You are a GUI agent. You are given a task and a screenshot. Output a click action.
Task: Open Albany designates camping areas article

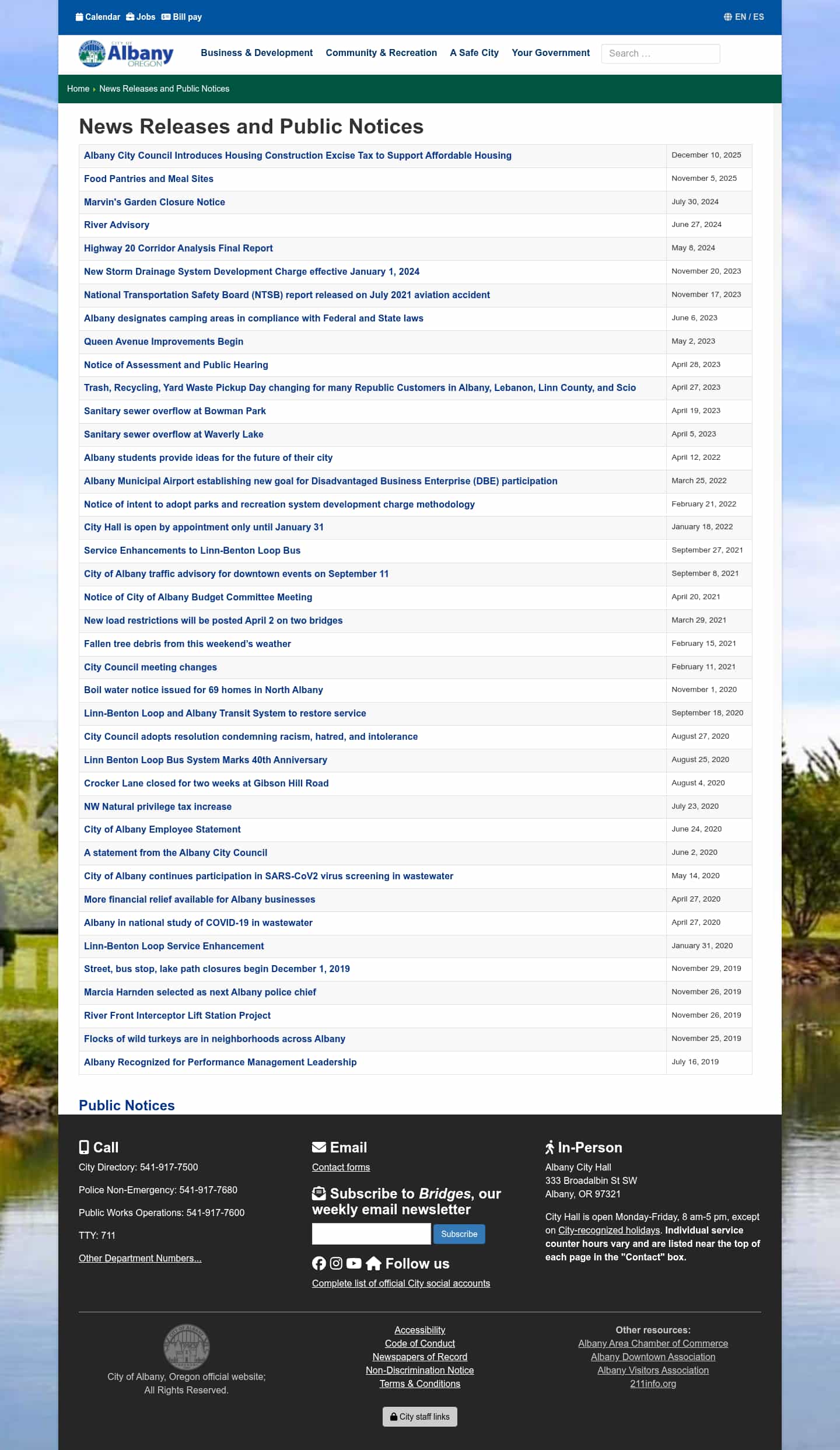[254, 318]
